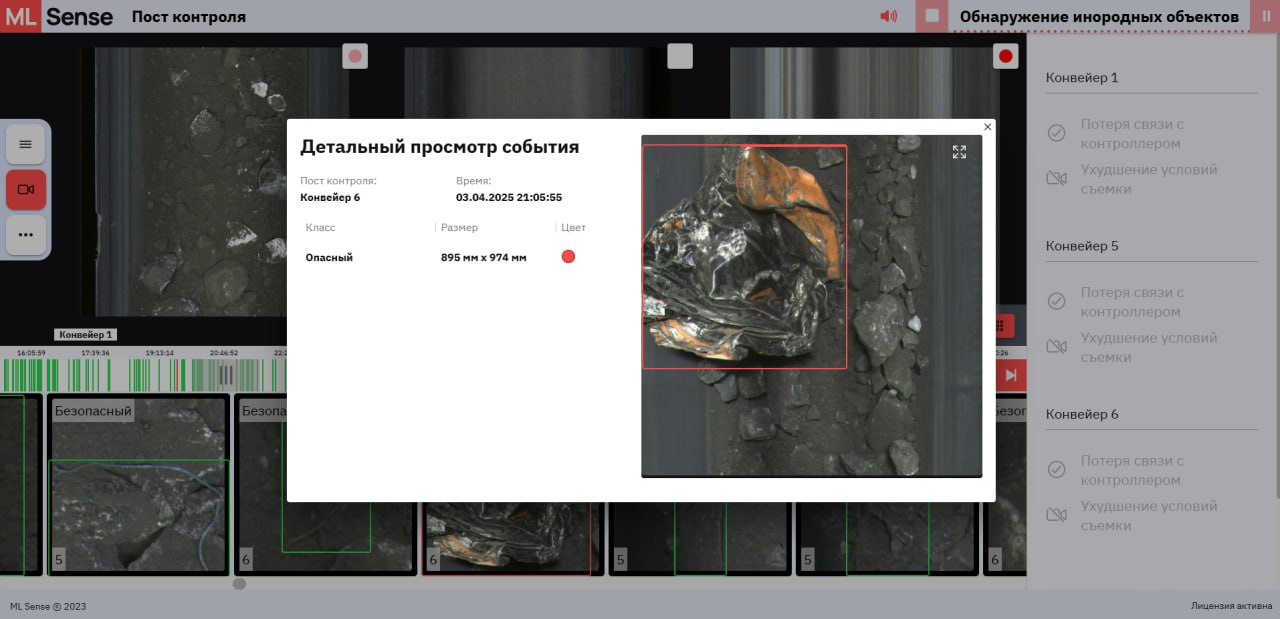Expand event image to fullscreen
The width and height of the screenshot is (1280, 619).
point(959,152)
